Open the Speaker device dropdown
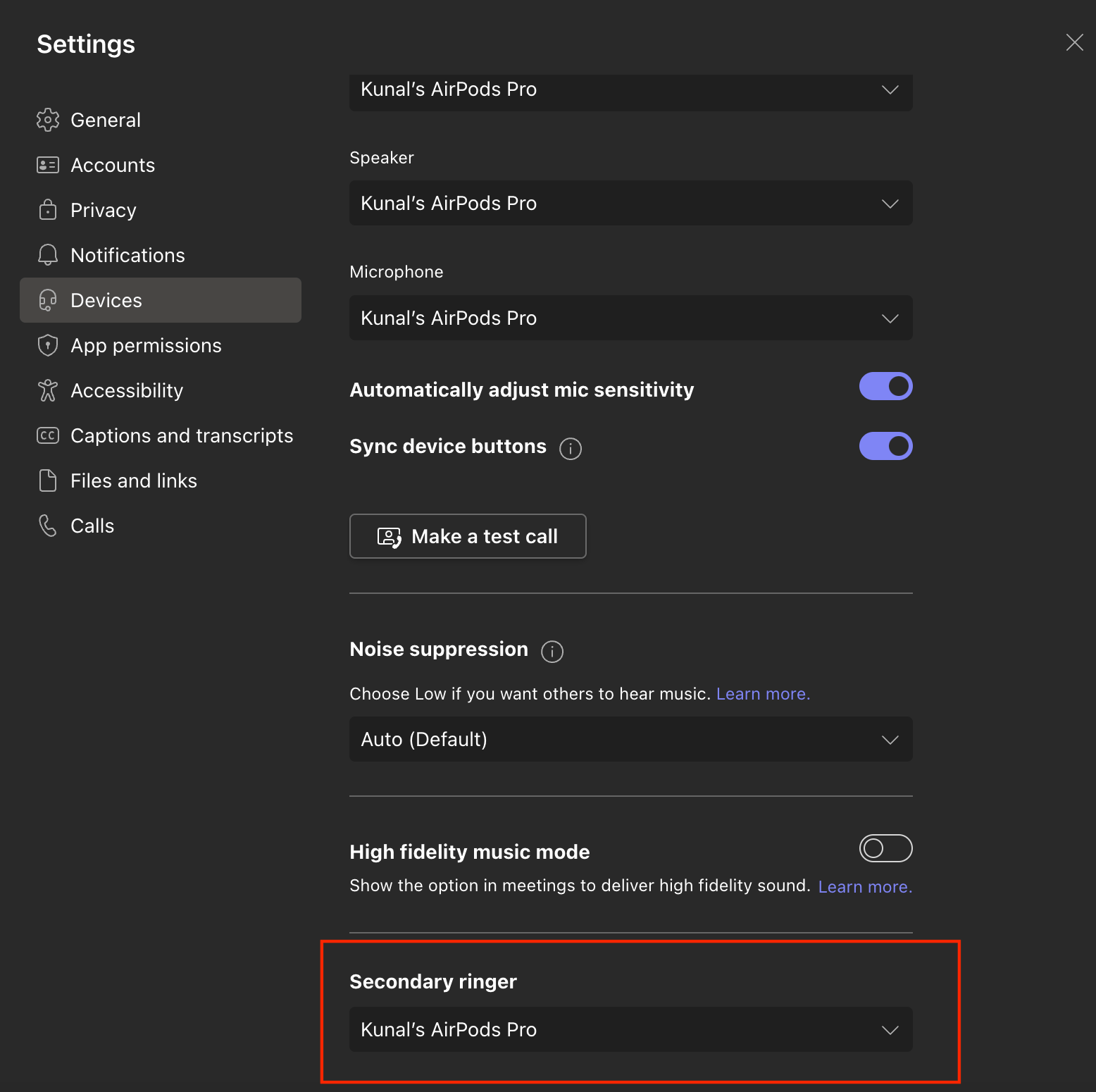This screenshot has height=1092, width=1096. coord(631,203)
